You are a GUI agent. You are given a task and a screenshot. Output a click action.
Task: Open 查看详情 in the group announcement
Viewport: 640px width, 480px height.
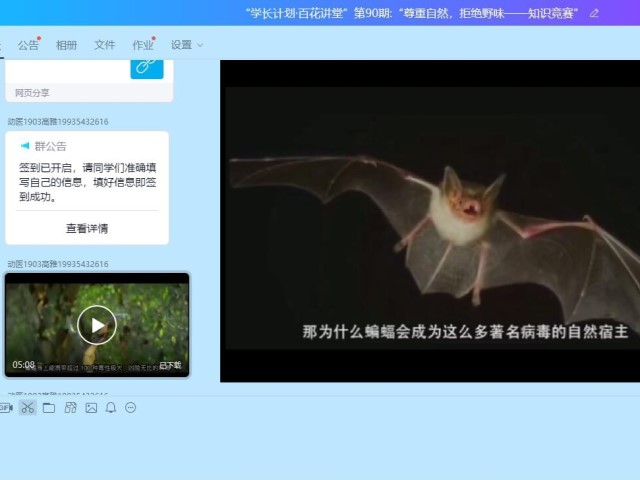coord(87,229)
